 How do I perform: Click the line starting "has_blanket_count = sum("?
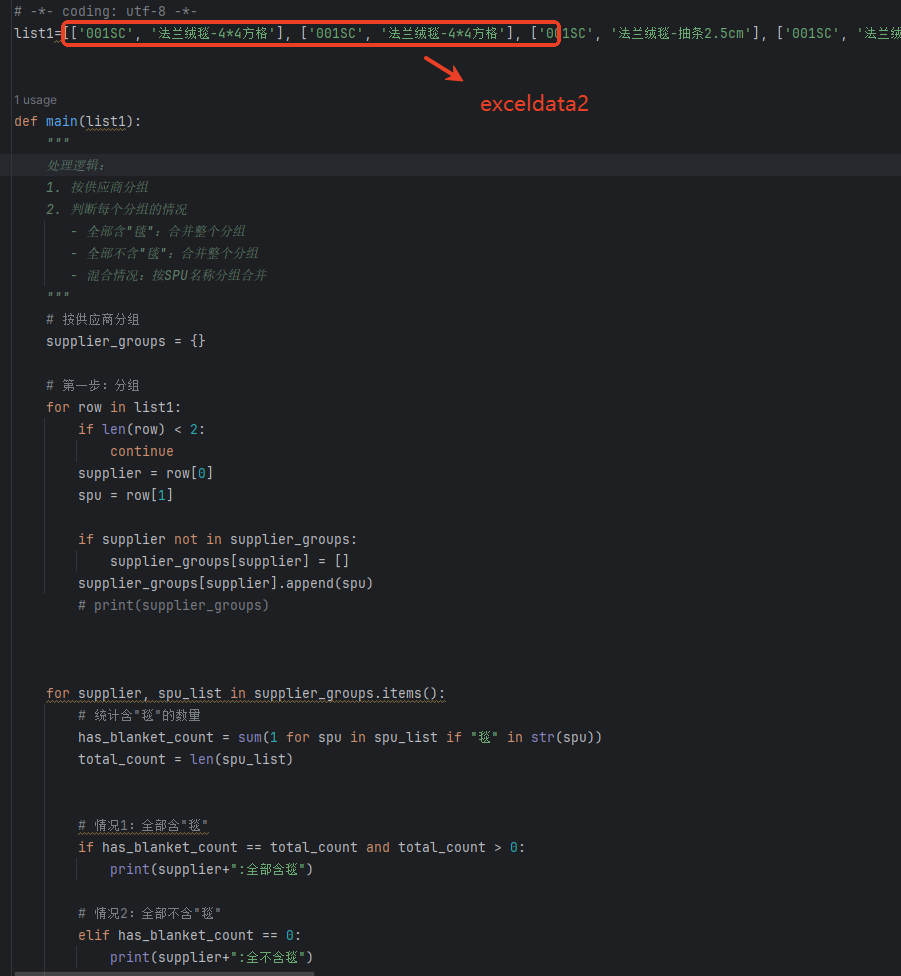(340, 738)
